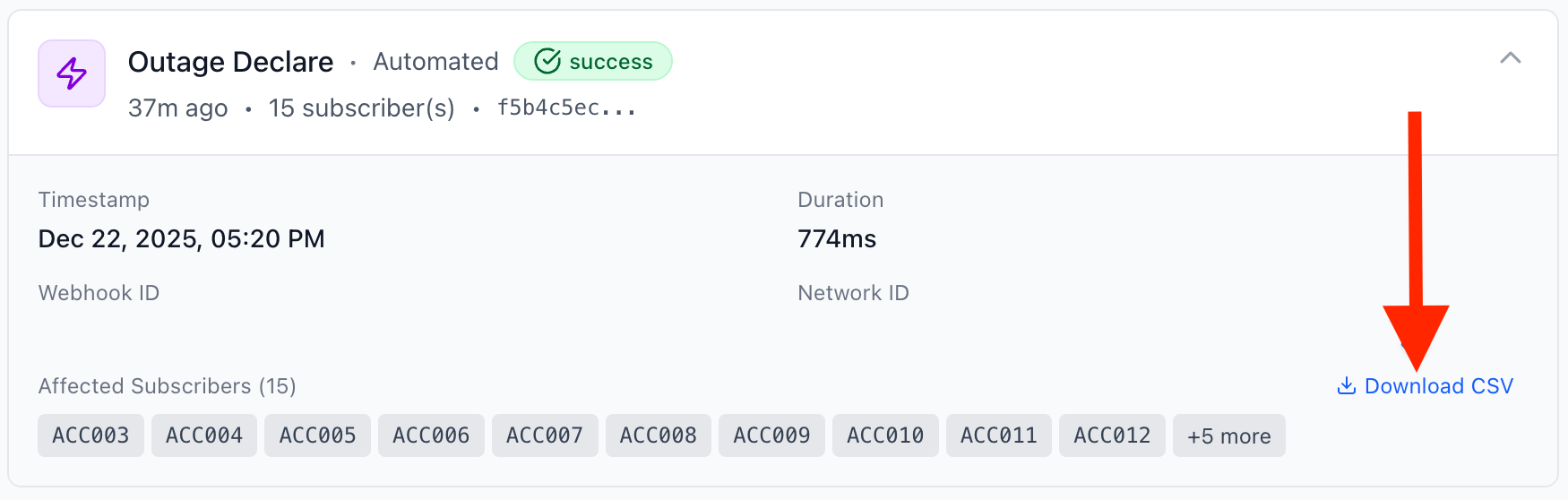
Task: Click subscriber tag ACC008
Action: (x=658, y=435)
